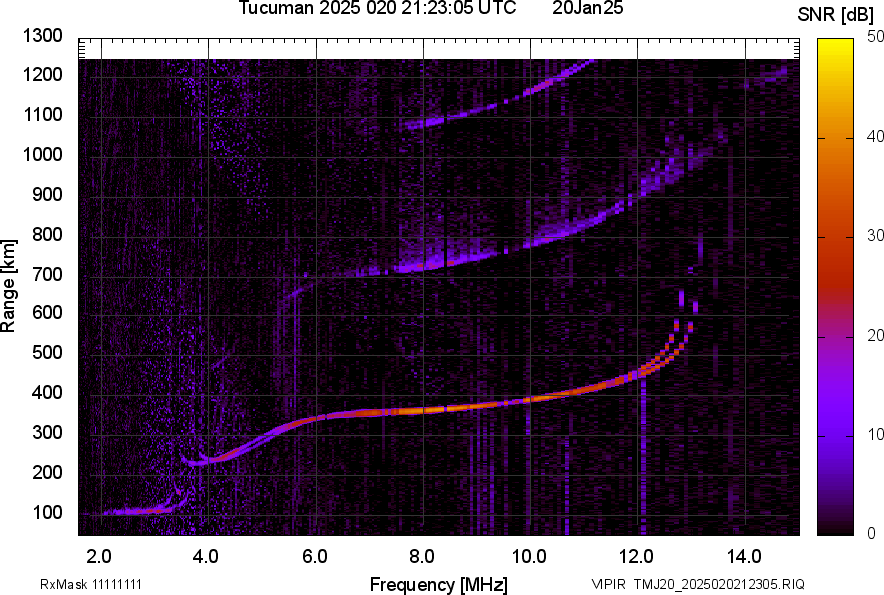Click the frequency tick label '10.0'

[529, 557]
